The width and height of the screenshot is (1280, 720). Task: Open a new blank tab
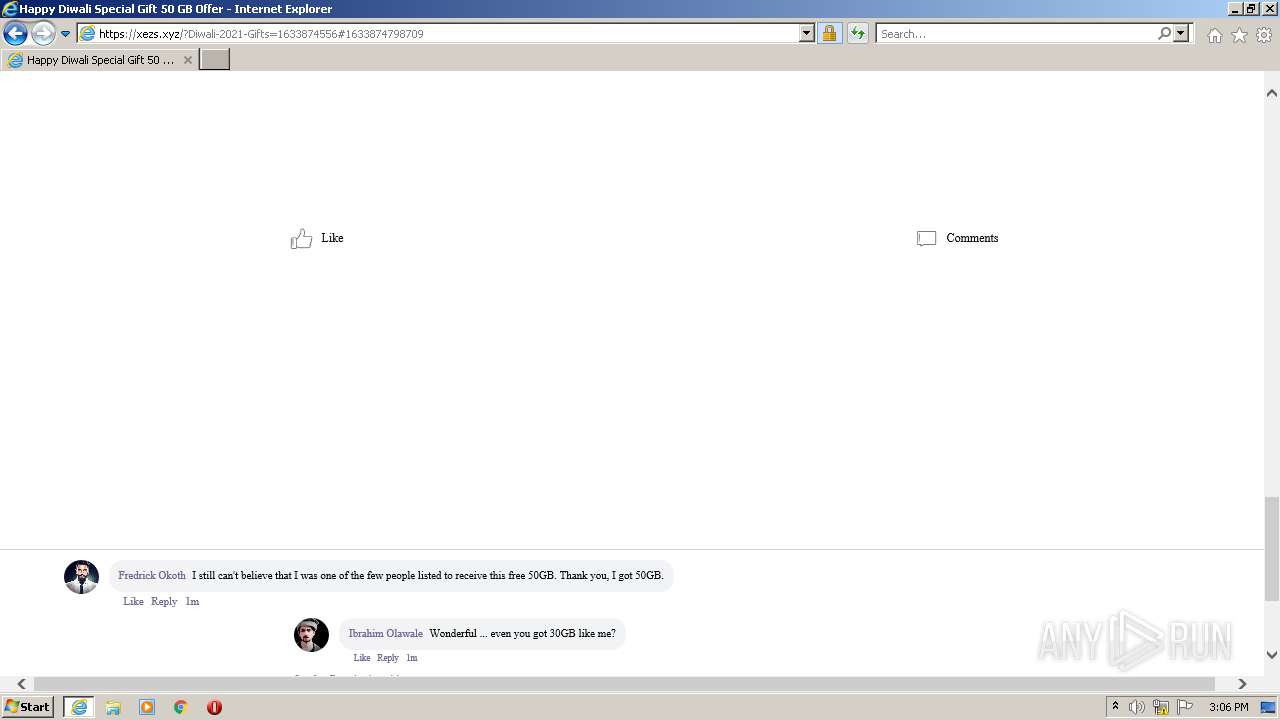tap(215, 60)
